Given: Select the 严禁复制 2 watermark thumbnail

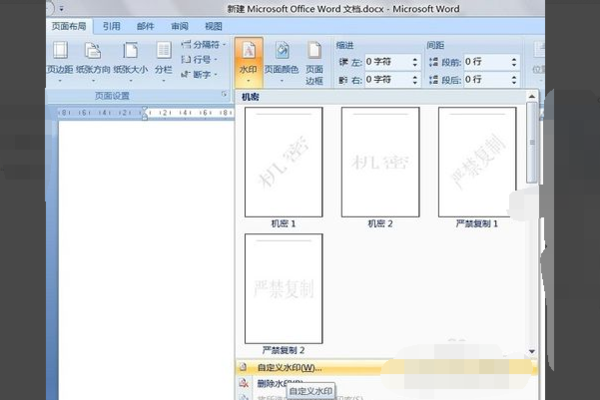Looking at the screenshot, I should (x=284, y=289).
